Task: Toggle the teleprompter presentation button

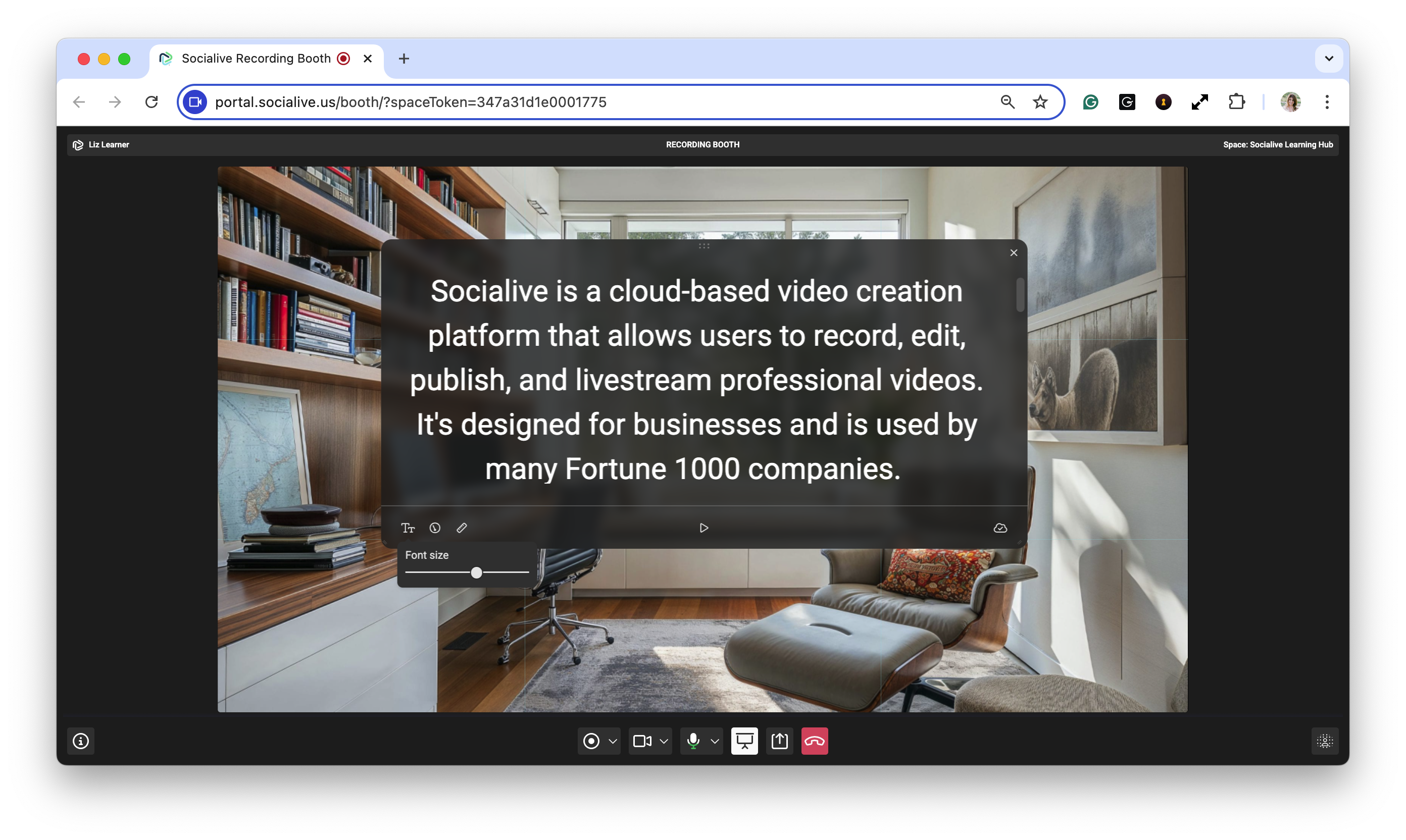Action: [744, 741]
